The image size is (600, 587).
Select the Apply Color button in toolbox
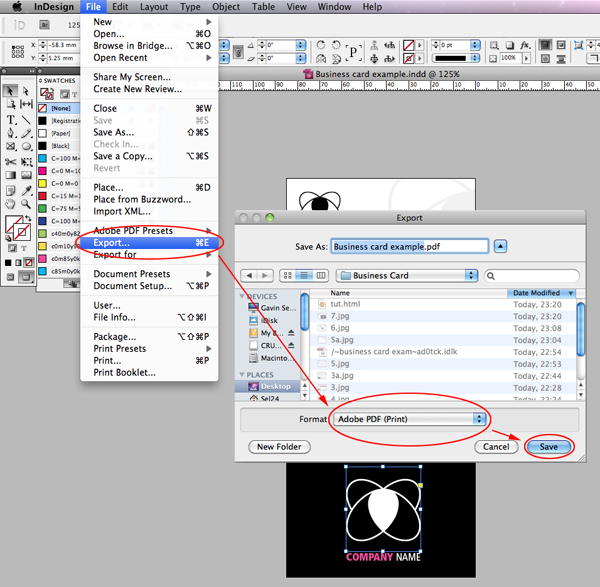coord(8,263)
